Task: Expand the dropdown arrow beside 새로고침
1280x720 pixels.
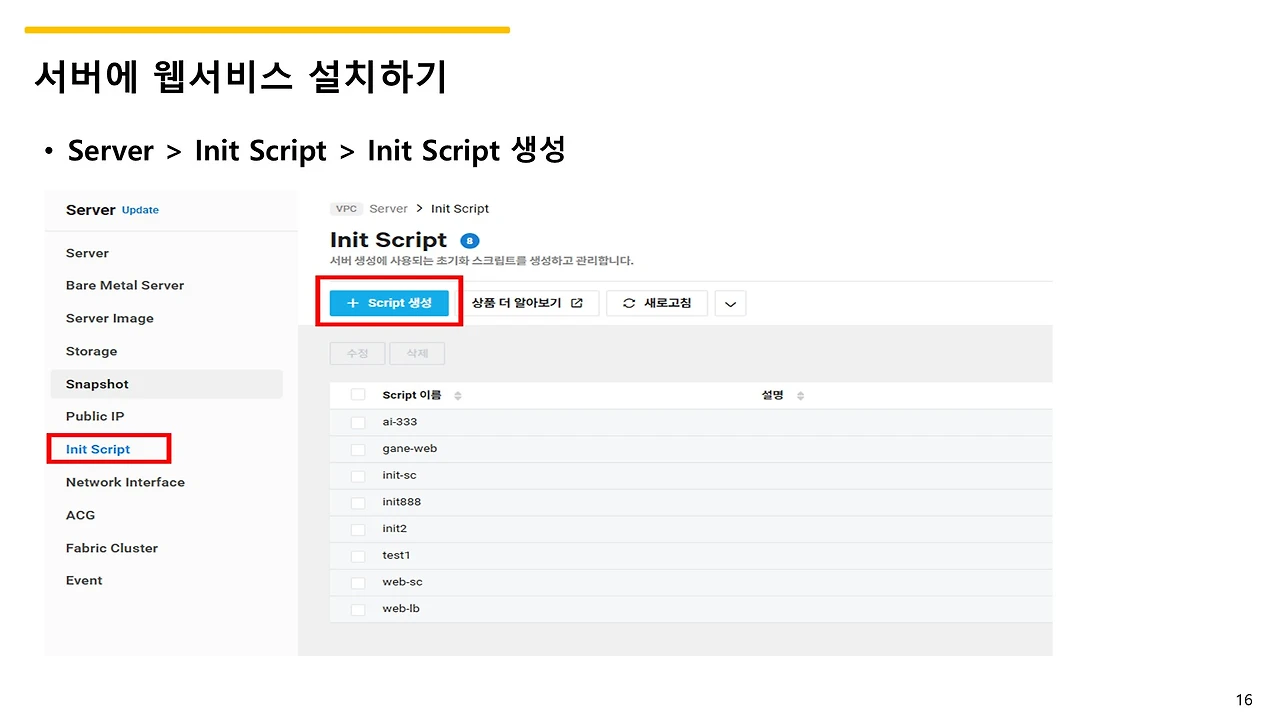Action: 730,304
